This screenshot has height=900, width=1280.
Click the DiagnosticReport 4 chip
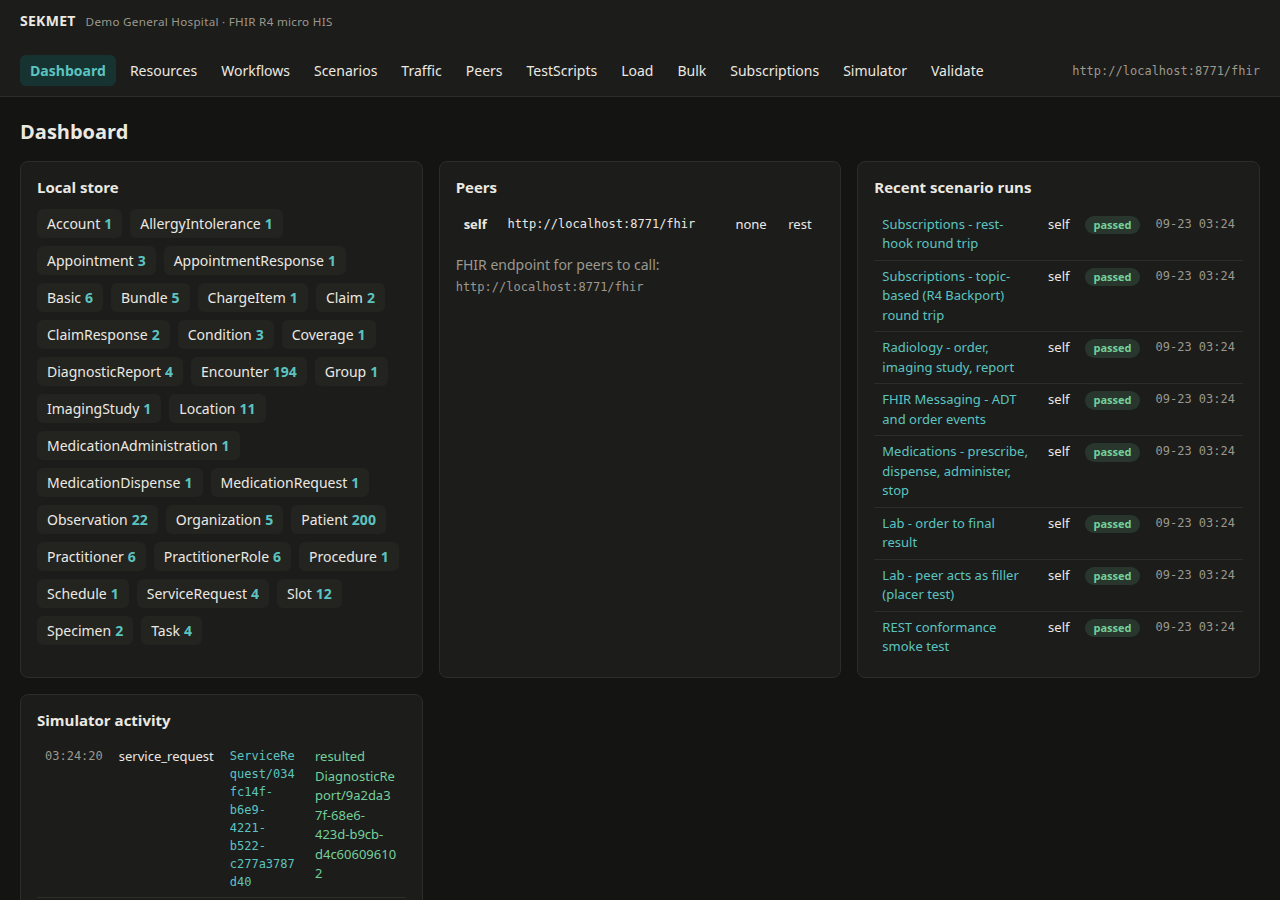pos(110,372)
